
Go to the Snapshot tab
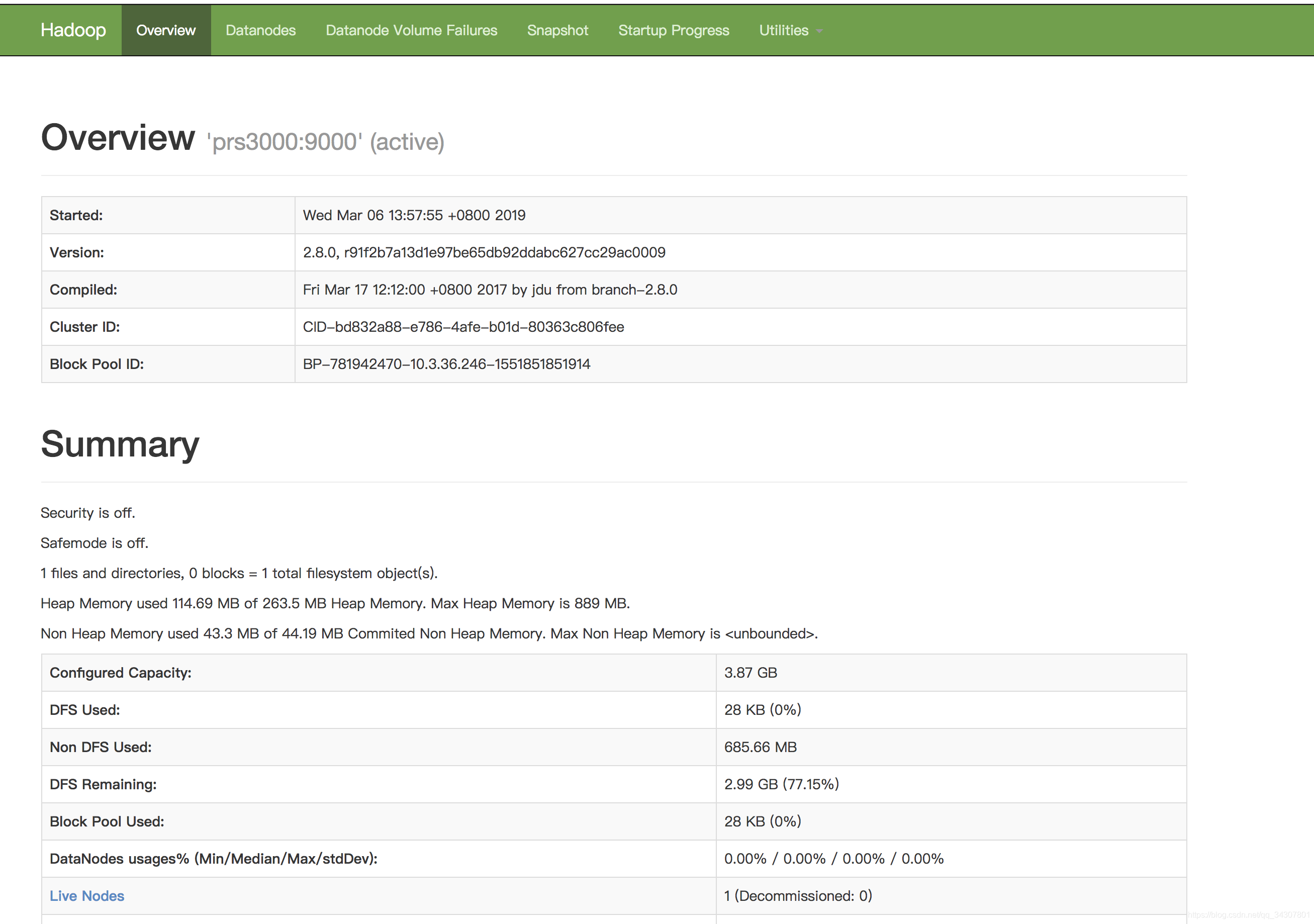tap(557, 30)
